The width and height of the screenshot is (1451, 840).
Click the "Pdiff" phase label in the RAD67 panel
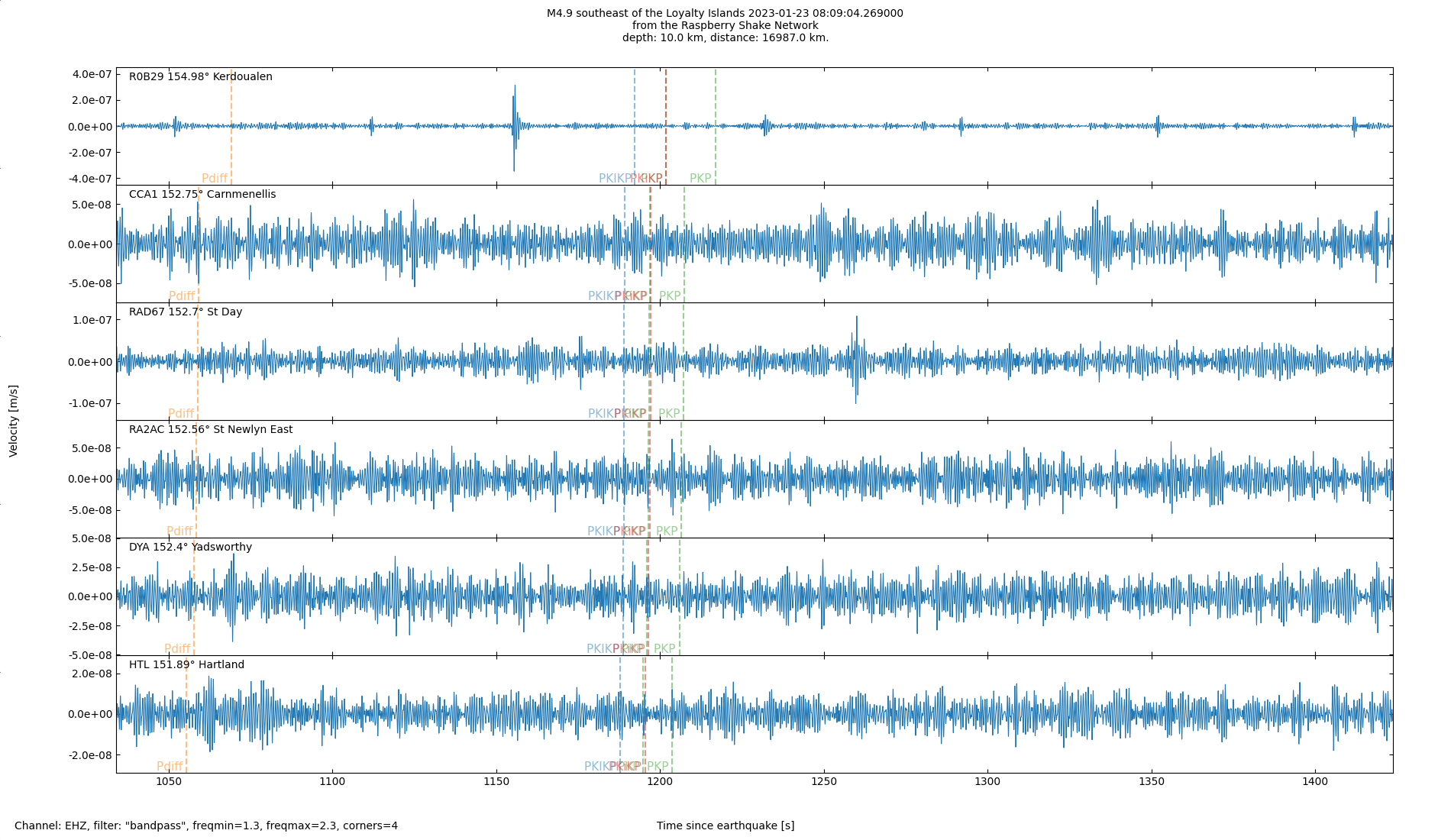pos(181,414)
